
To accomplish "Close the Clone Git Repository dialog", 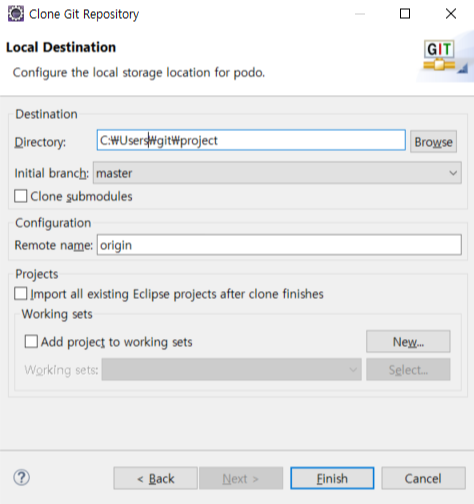I will 451,14.
